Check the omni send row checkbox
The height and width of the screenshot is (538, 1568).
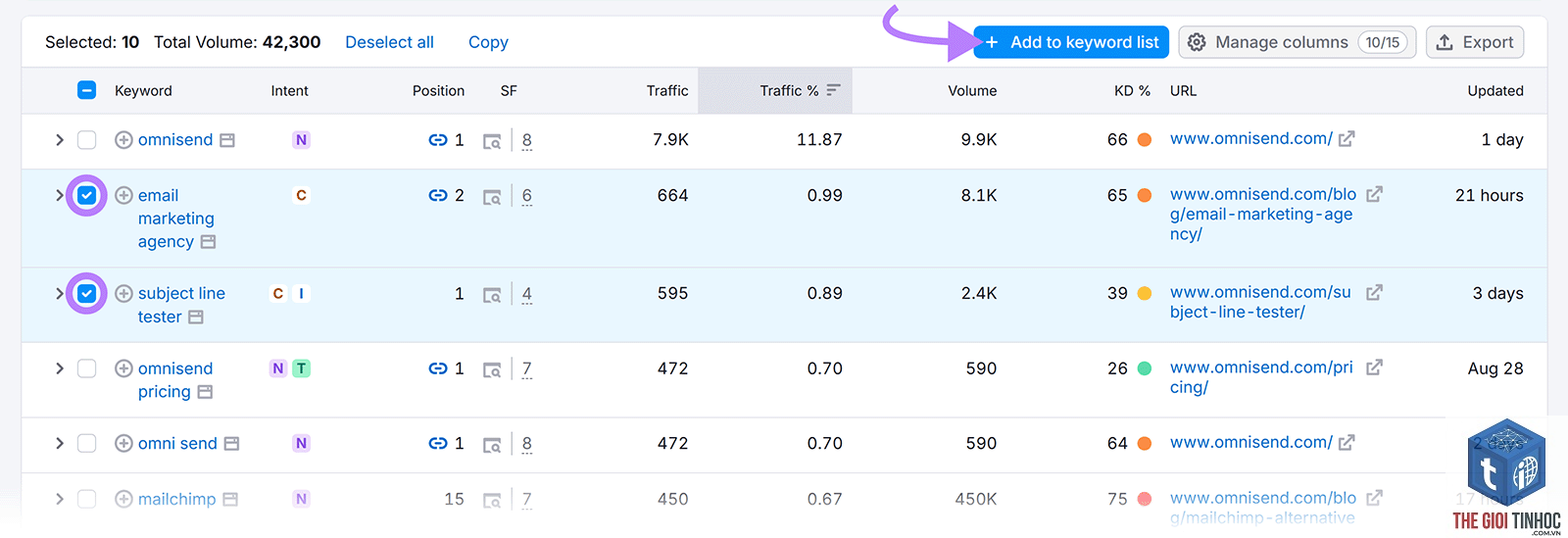pyautogui.click(x=86, y=443)
